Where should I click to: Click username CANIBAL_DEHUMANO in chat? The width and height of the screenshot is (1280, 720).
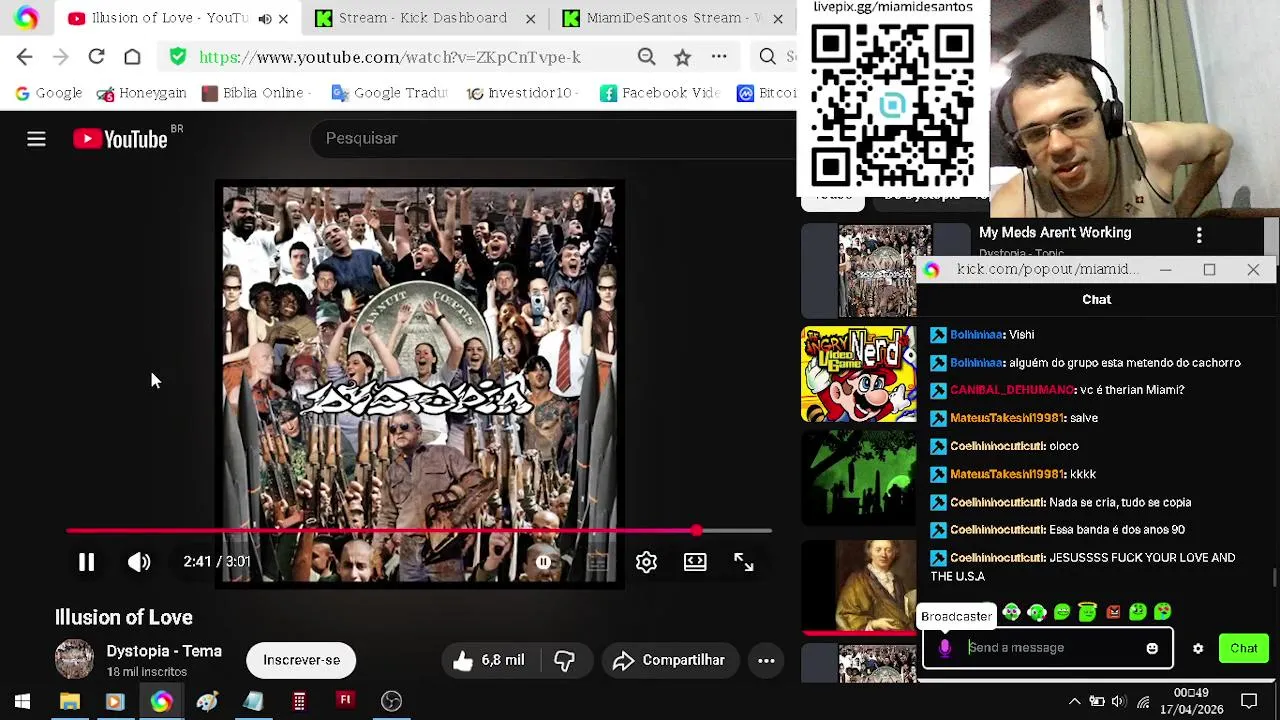coord(1012,390)
